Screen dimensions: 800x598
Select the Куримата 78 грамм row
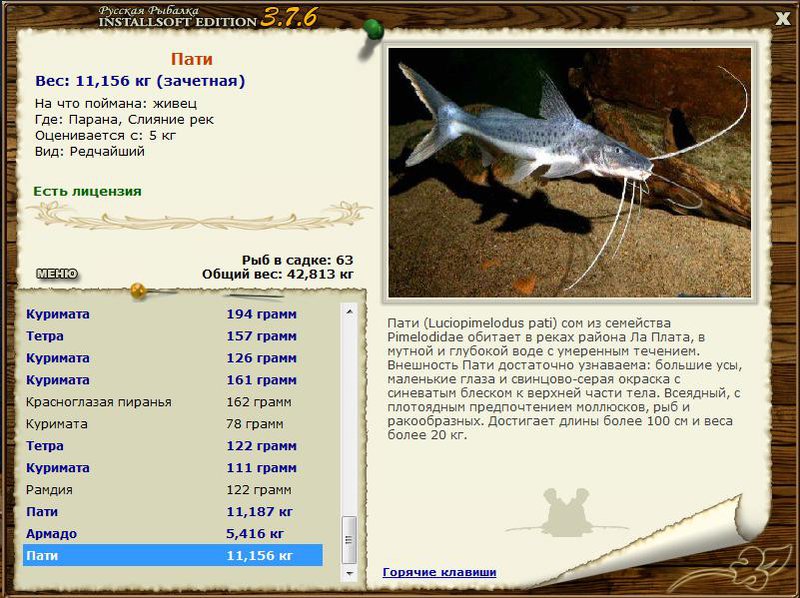tap(172, 424)
